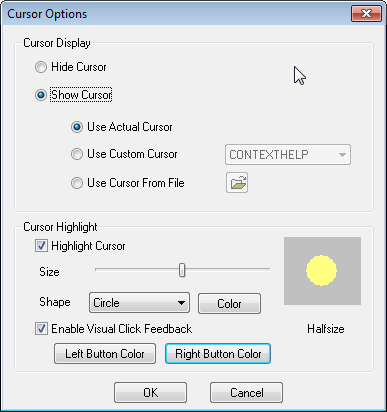Uncheck Enable Visual Click Feedback
This screenshot has height=412, width=387.
click(x=41, y=329)
